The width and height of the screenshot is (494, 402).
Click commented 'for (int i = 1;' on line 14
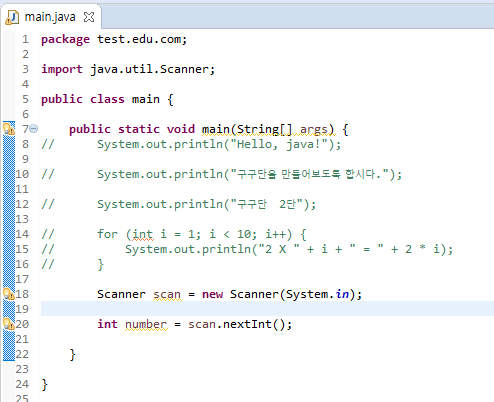(x=149, y=234)
